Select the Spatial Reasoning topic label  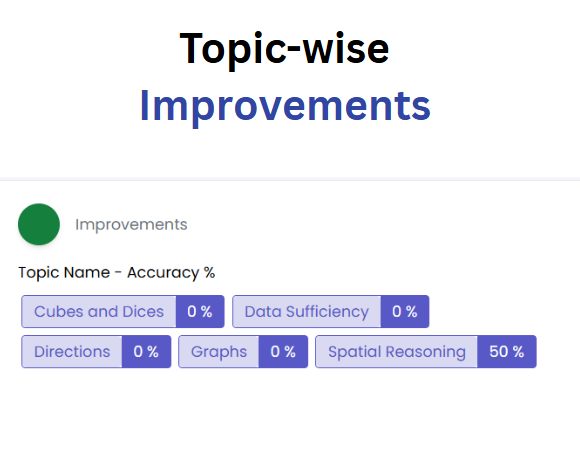click(397, 351)
